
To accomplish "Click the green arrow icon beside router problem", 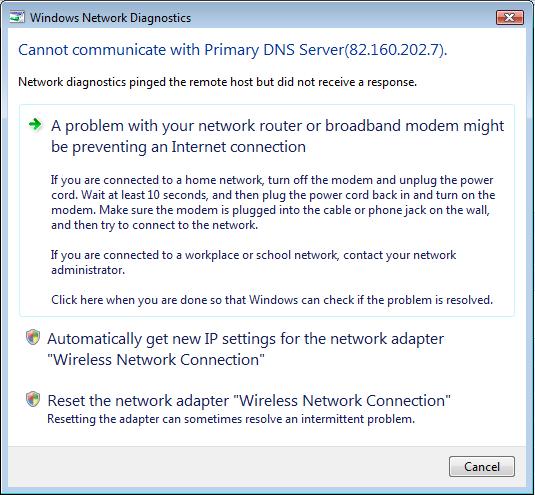I will [x=35, y=125].
